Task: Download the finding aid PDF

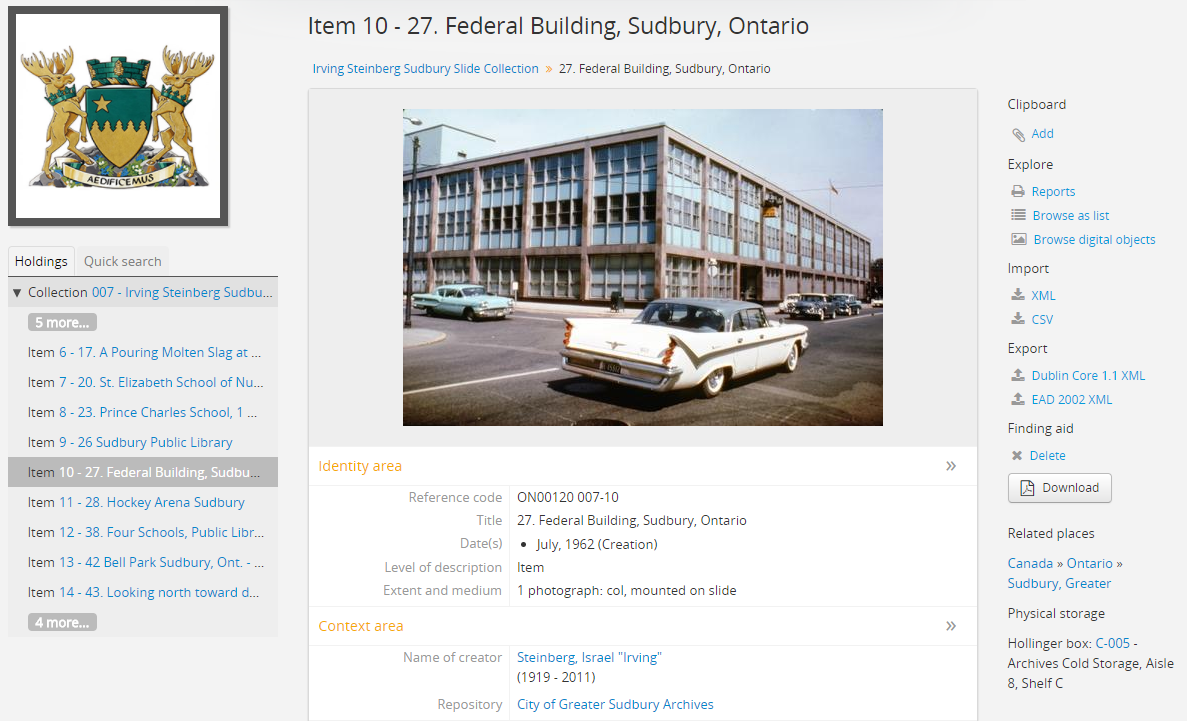Action: pos(1059,488)
